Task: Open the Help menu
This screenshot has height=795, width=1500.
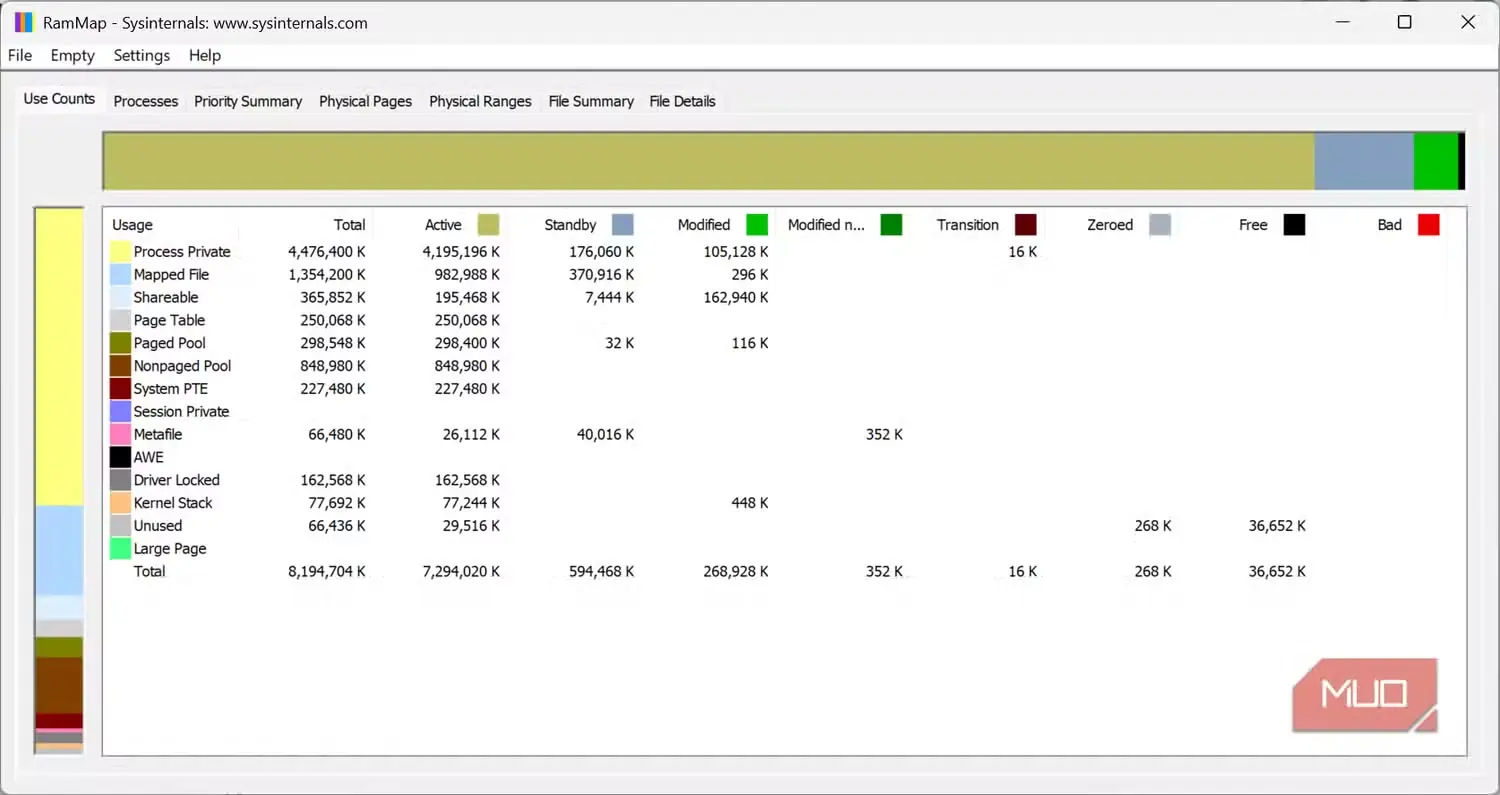Action: [x=205, y=55]
